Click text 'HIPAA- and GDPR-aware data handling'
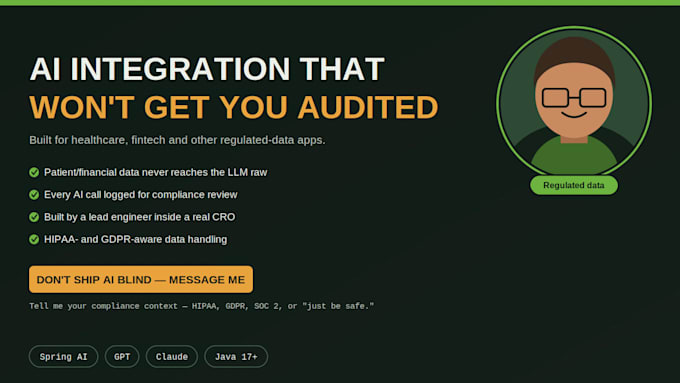Image resolution: width=680 pixels, height=383 pixels. point(135,239)
